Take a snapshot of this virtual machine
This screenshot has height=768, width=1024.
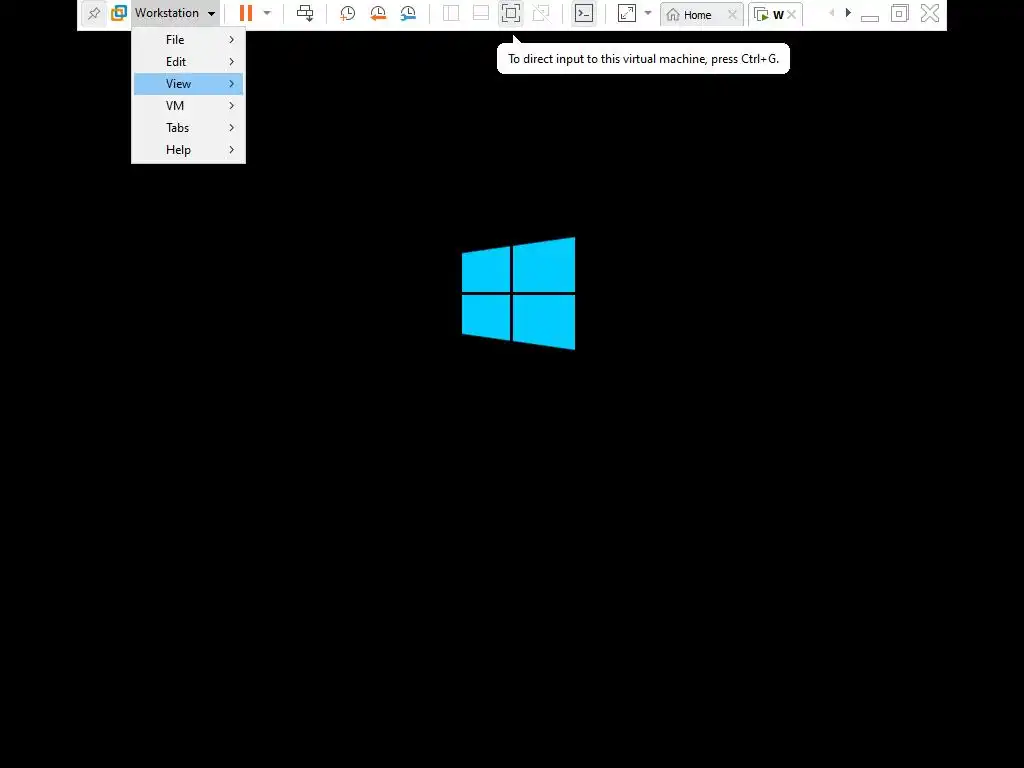point(347,13)
